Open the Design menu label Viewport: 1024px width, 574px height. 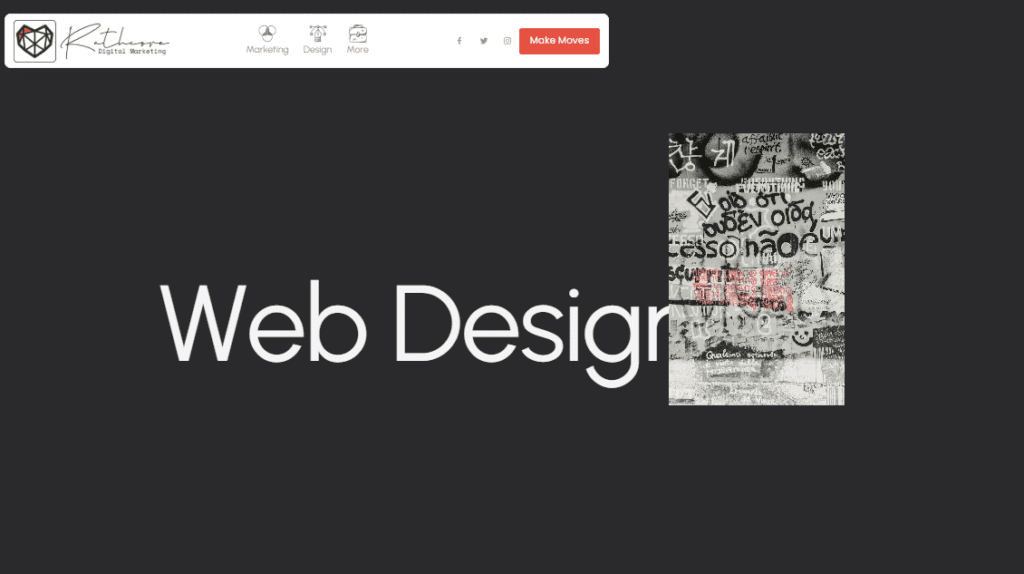[x=317, y=50]
